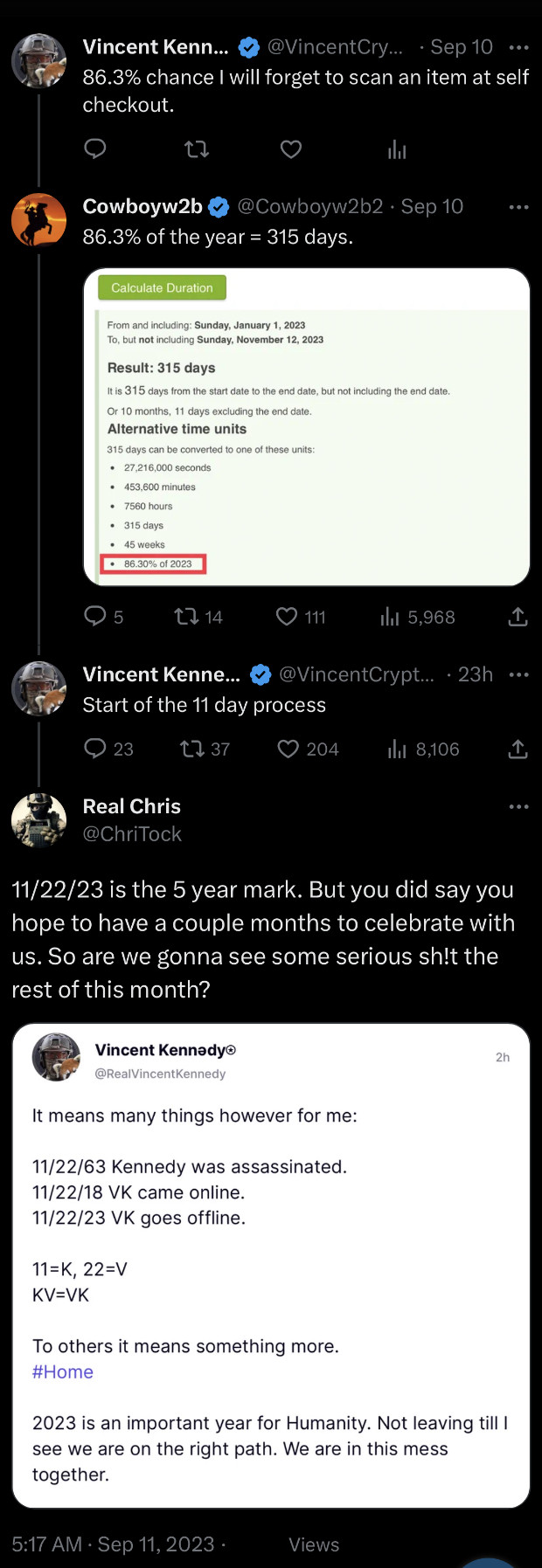The width and height of the screenshot is (542, 1568).
Task: Like the 'Start of the 11 day process' tweet
Action: pos(288,749)
